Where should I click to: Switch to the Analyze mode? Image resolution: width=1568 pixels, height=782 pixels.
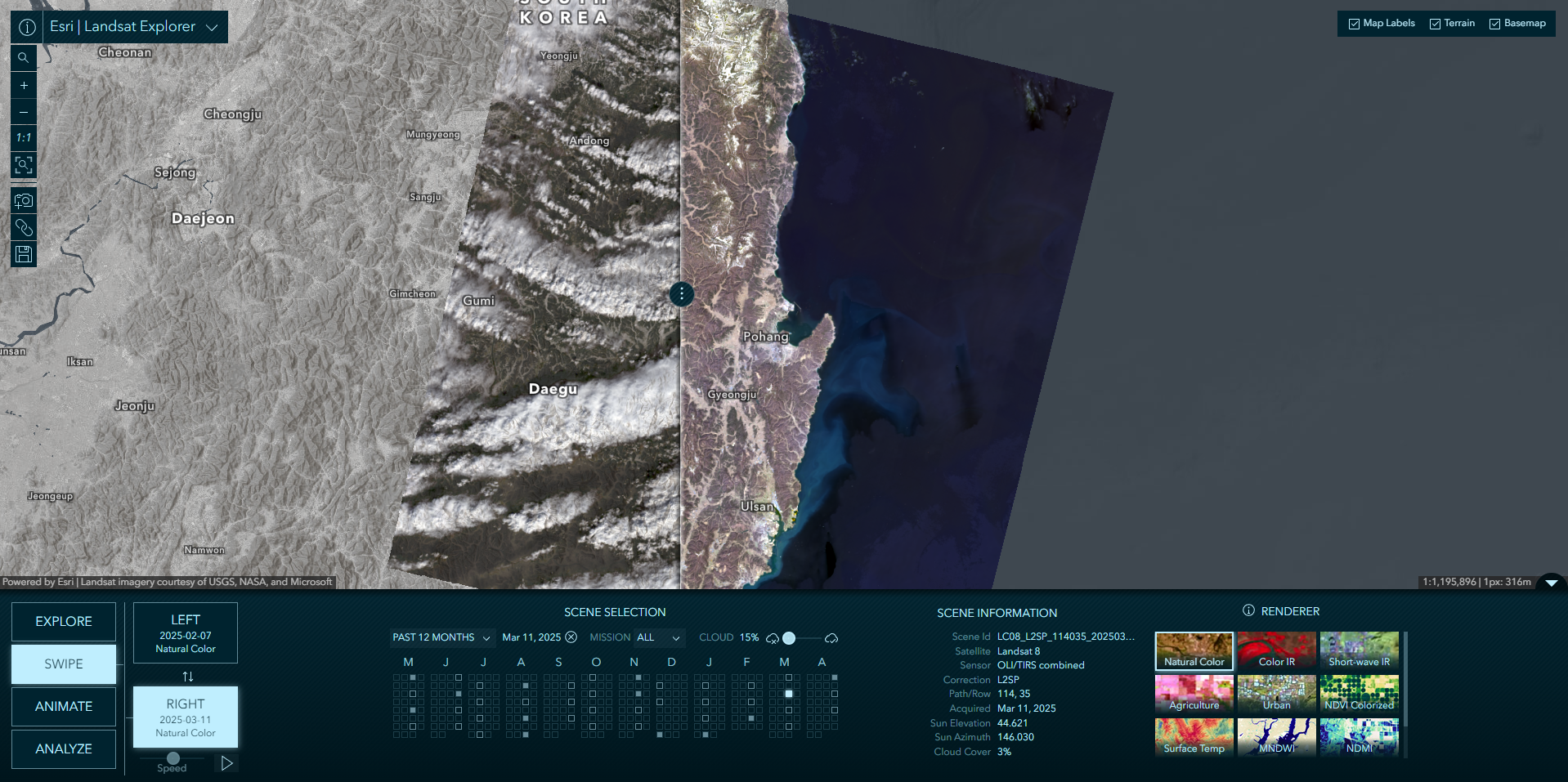point(64,748)
